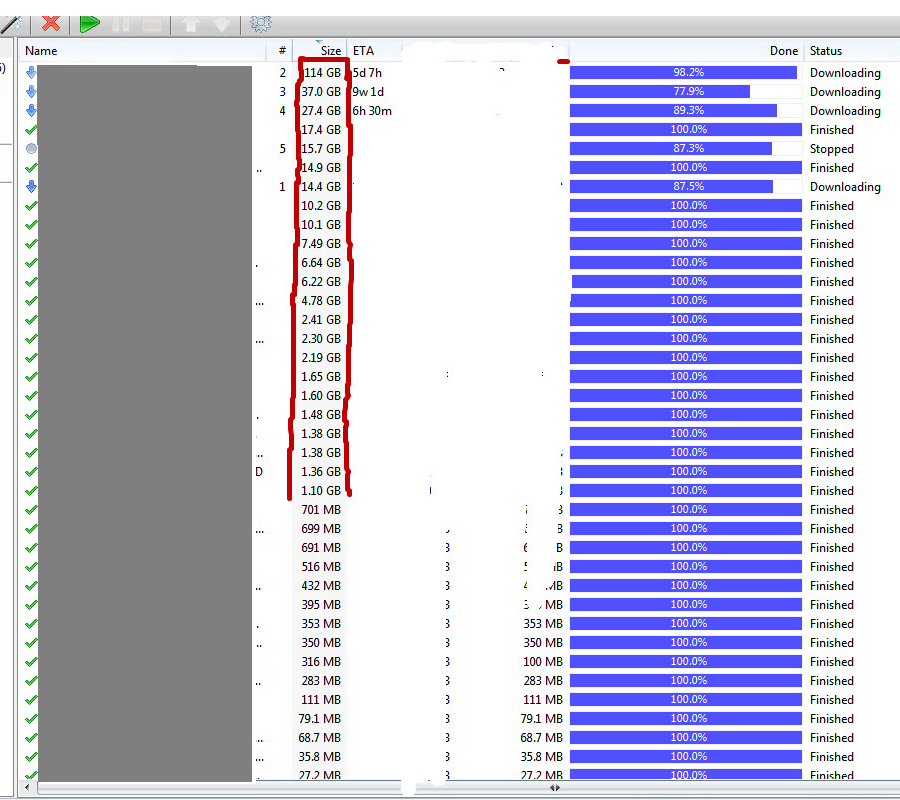Click the check icon on the 1.60 GB row

click(x=32, y=395)
